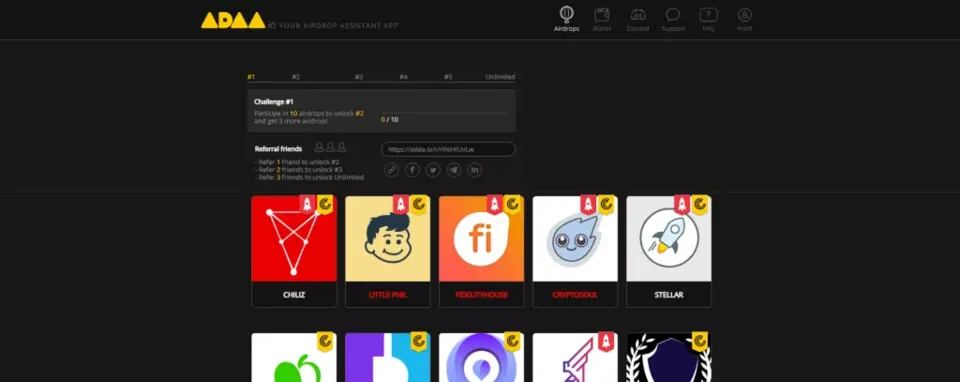
Task: Click 'Refer 1 friend to unlock #2' text
Action: (297, 162)
